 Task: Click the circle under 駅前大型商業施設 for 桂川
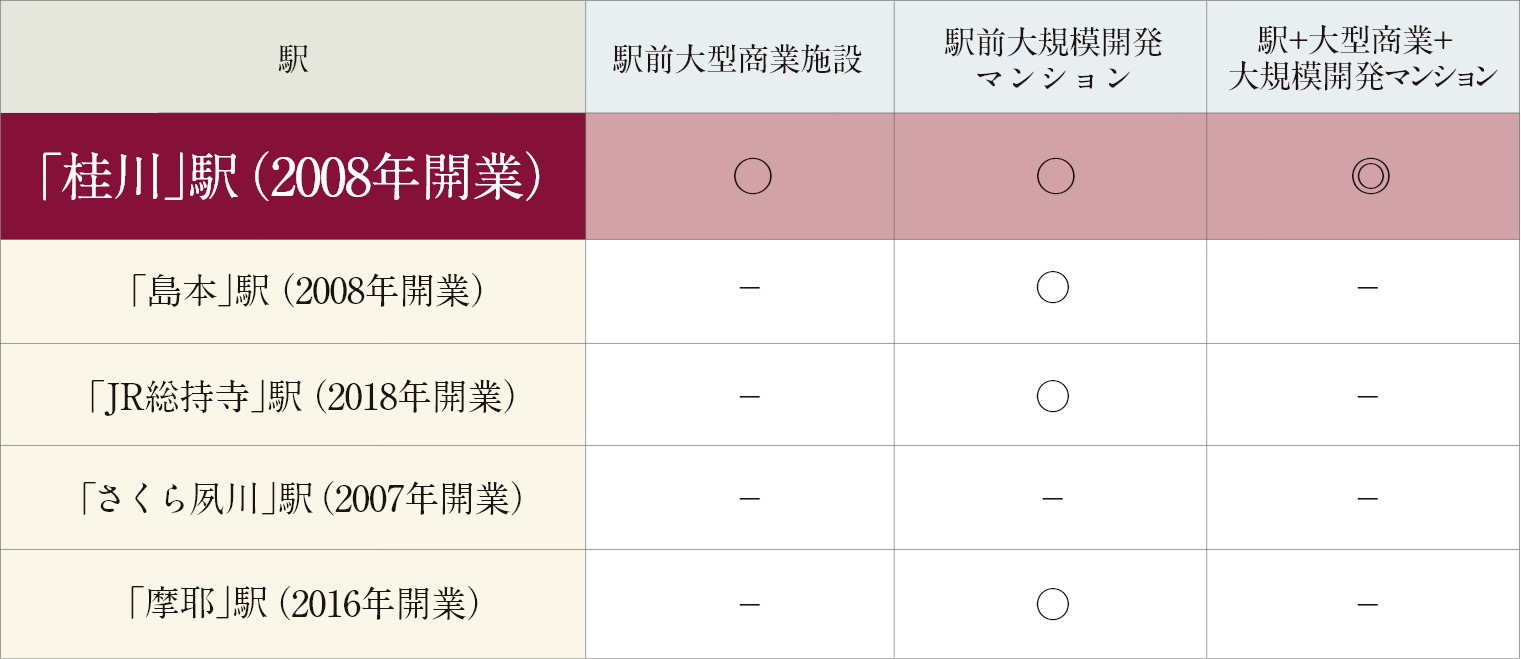coord(752,176)
